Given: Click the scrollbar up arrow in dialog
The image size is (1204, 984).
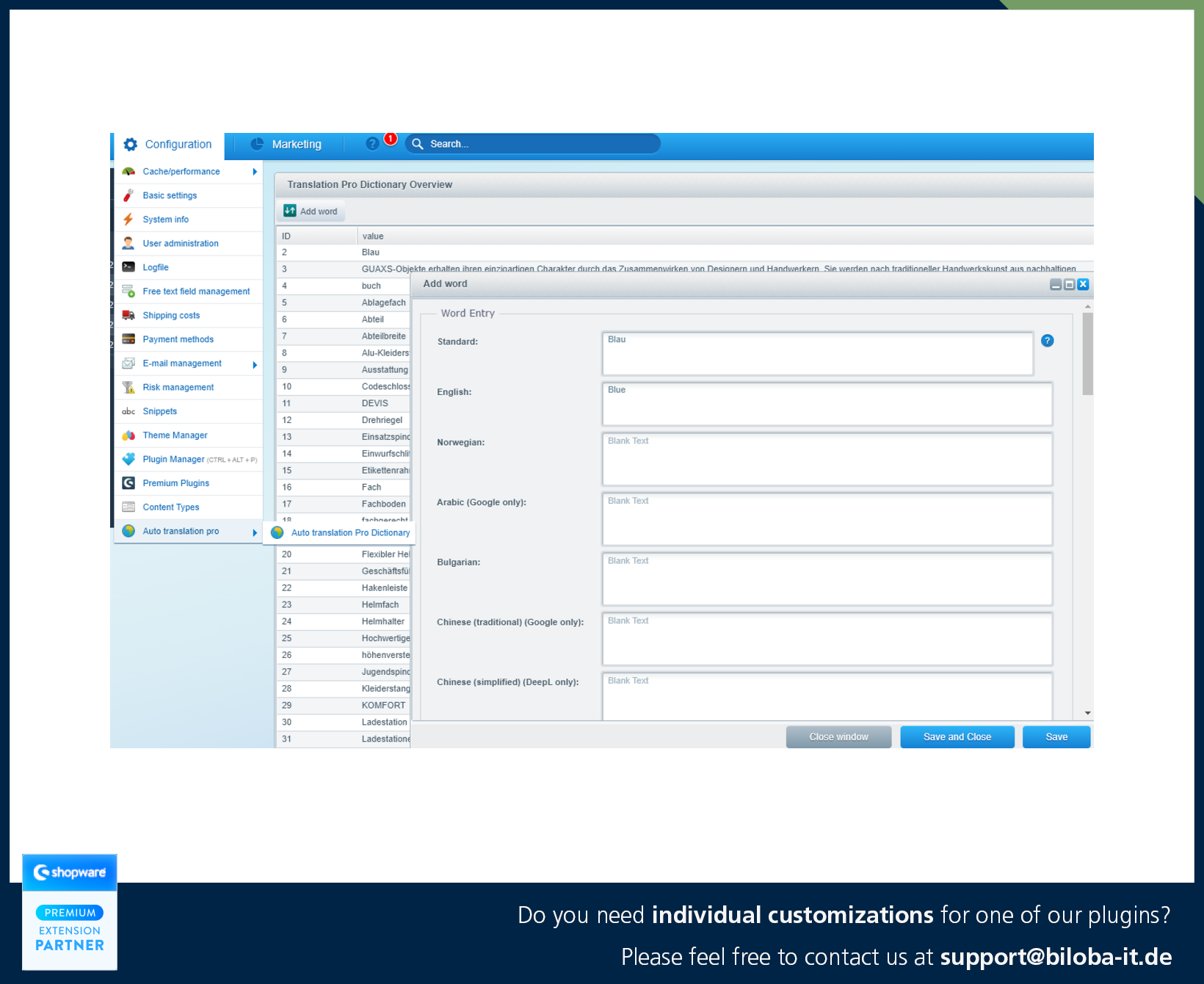Looking at the screenshot, I should 1088,306.
